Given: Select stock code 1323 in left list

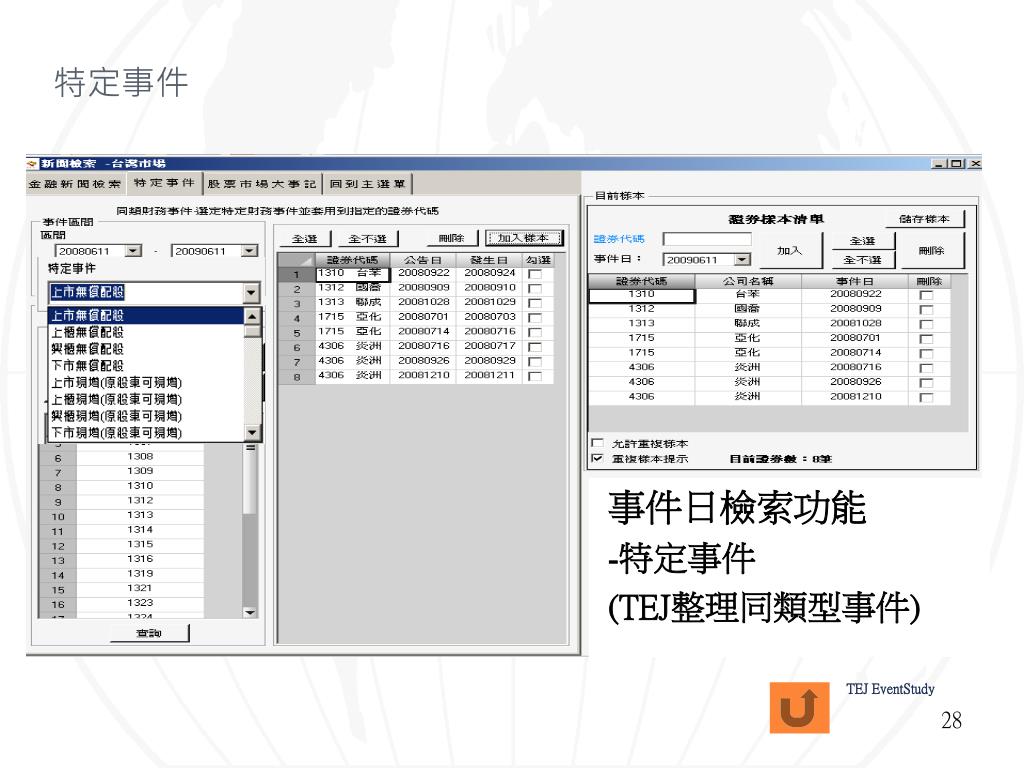Looking at the screenshot, I should click(140, 603).
